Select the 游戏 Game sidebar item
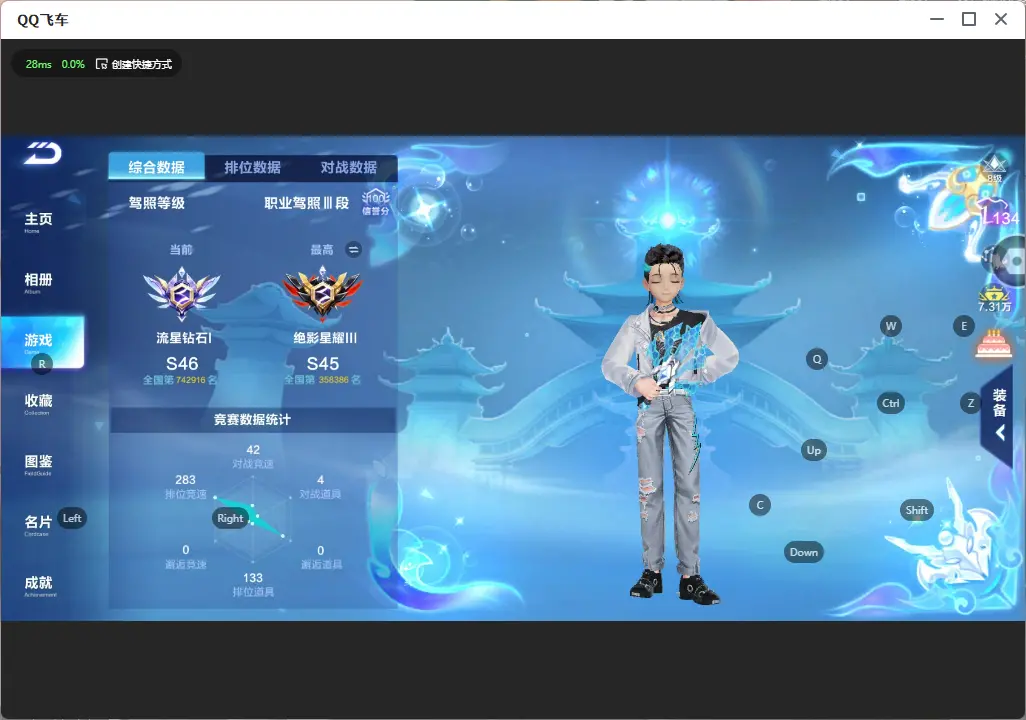The image size is (1026, 720). coord(43,342)
